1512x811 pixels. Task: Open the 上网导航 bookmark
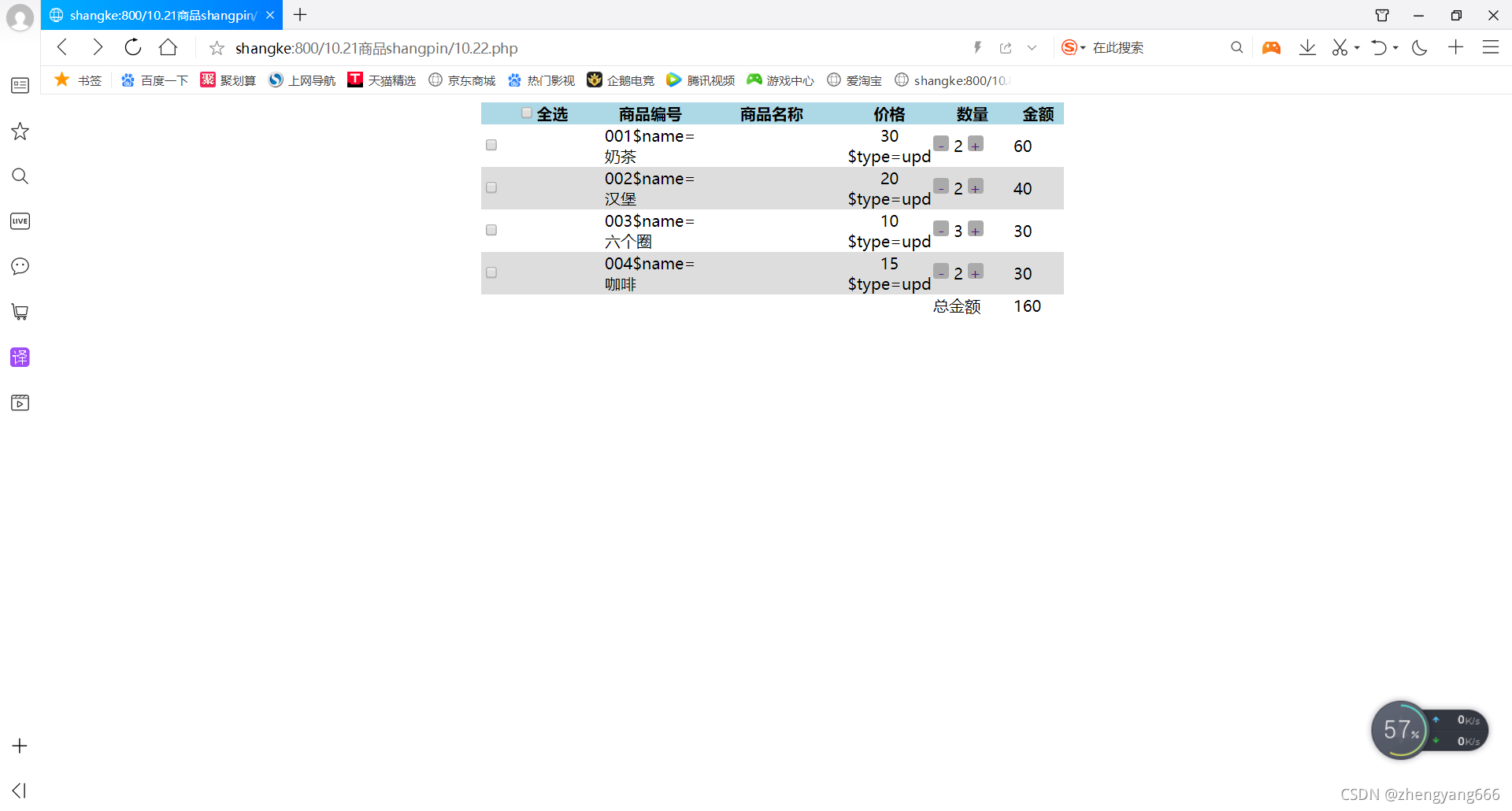pos(302,80)
